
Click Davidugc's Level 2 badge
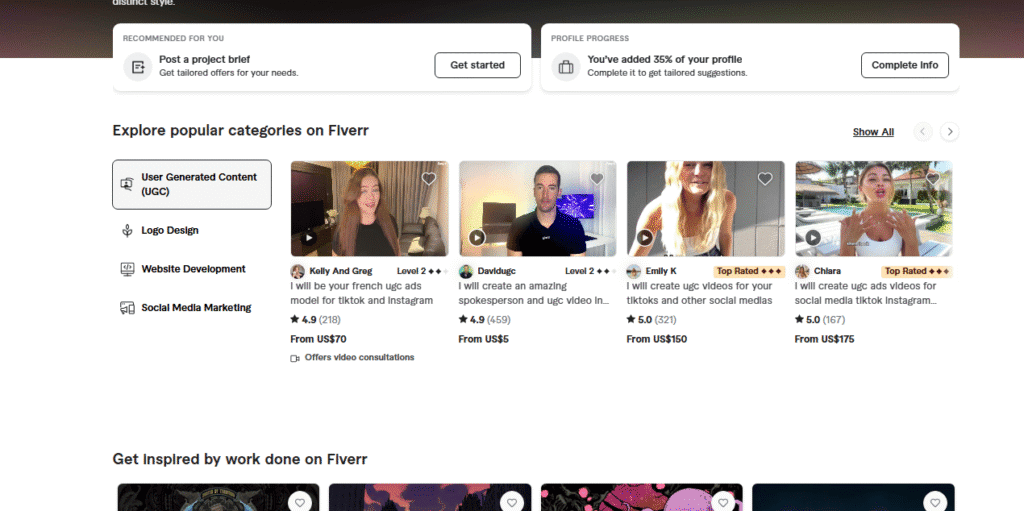point(590,271)
